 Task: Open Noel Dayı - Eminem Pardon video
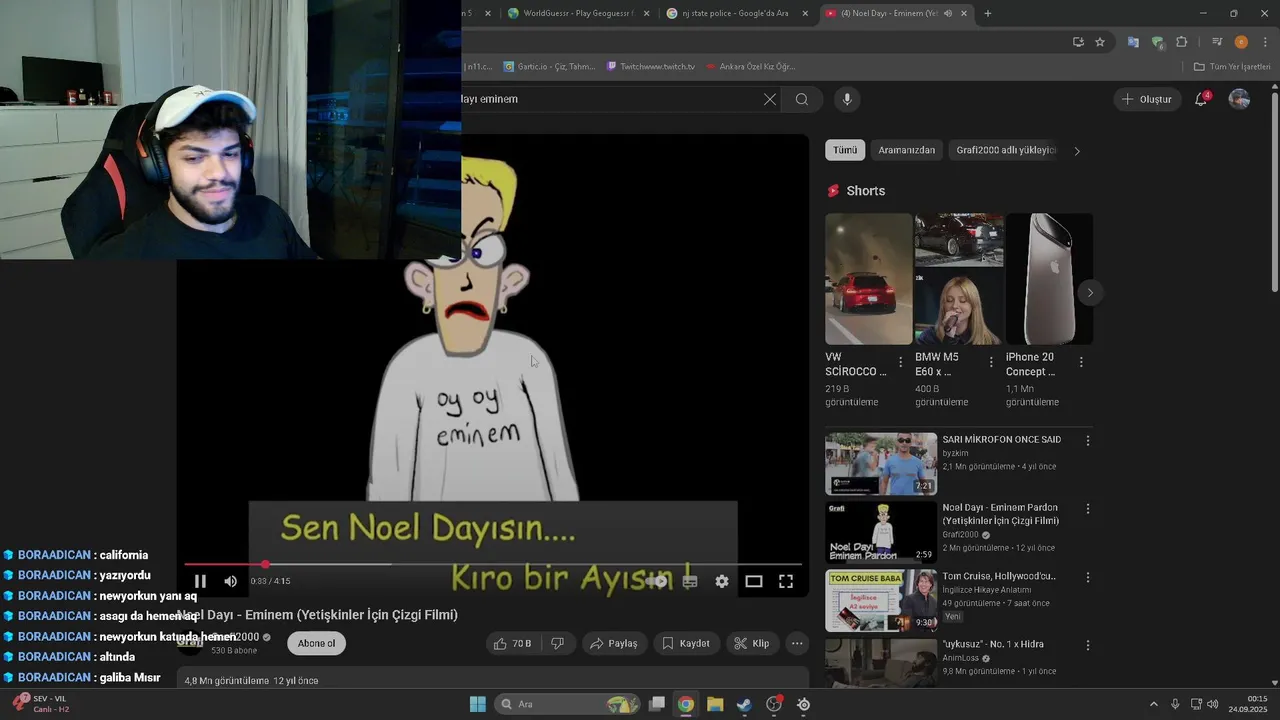881,532
